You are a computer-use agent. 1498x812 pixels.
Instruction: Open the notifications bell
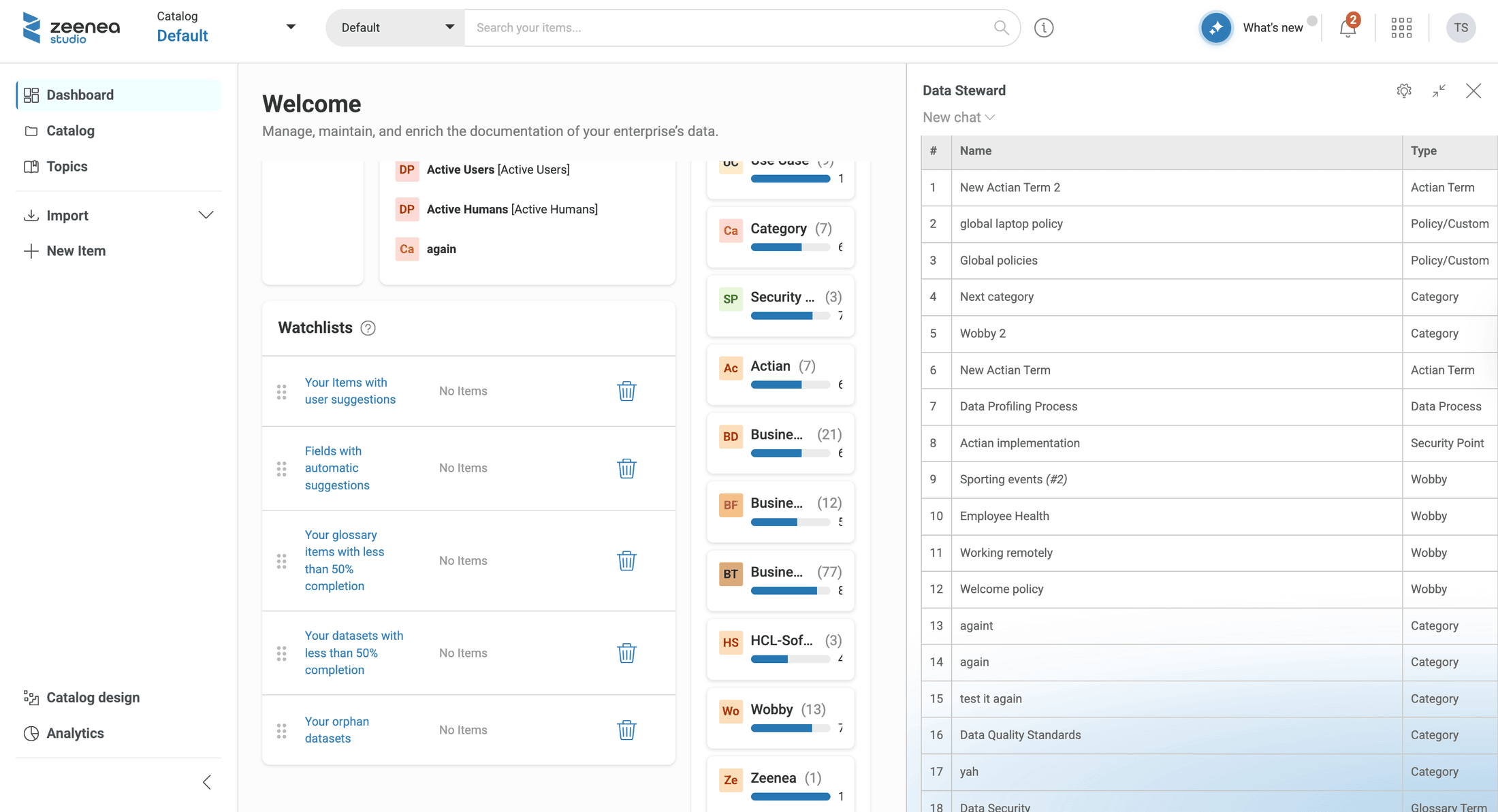coord(1348,28)
